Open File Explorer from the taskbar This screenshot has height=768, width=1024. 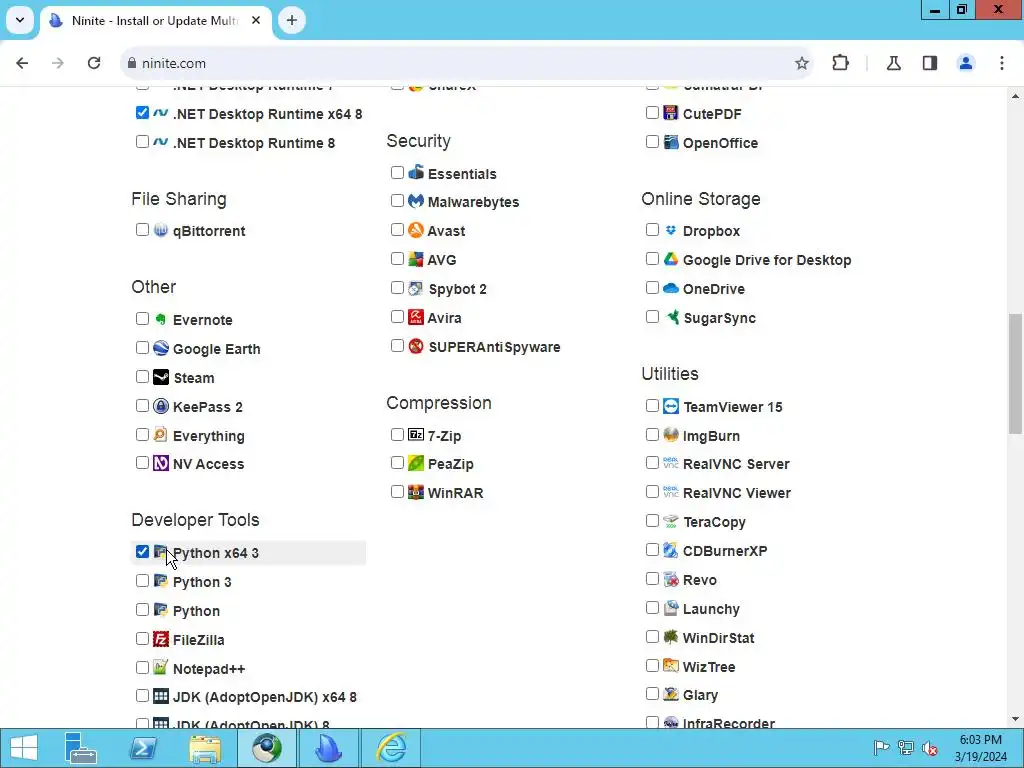pyautogui.click(x=205, y=748)
